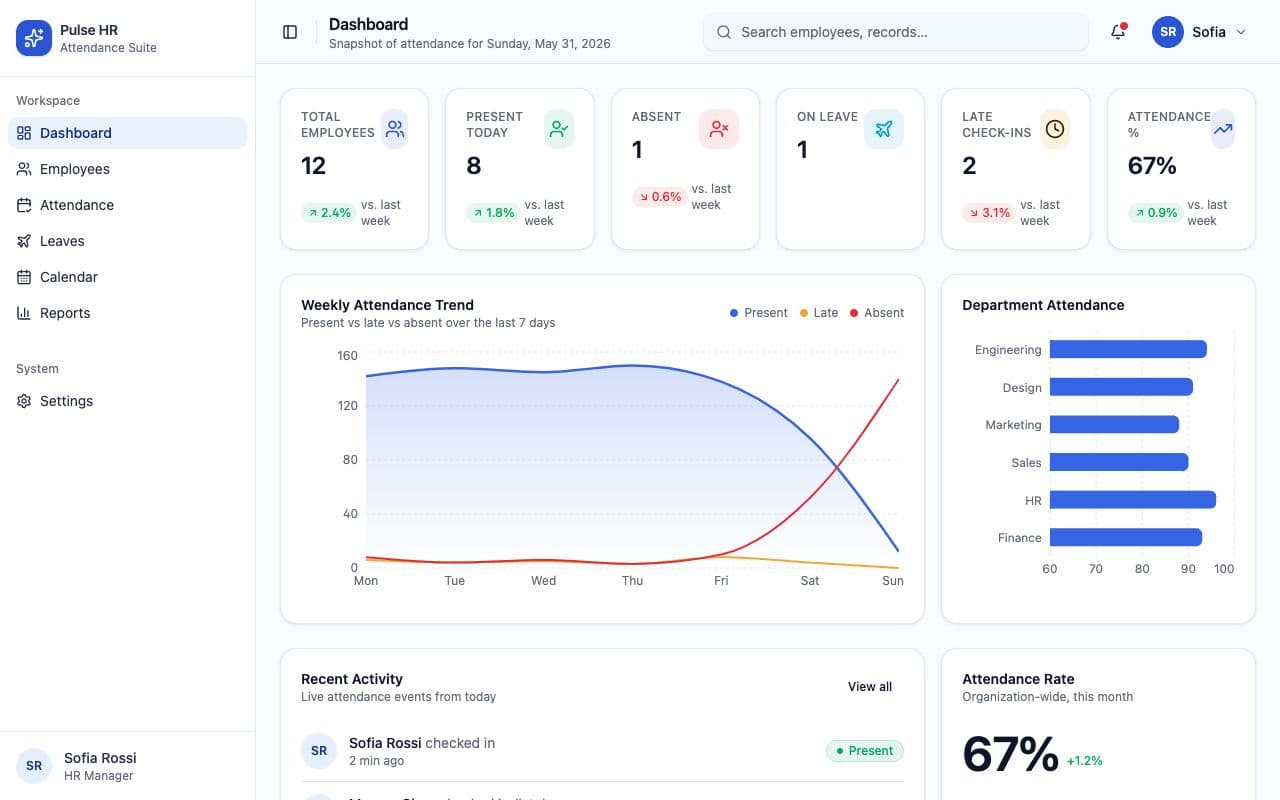Toggle the Late series in chart legend
Image resolution: width=1280 pixels, height=800 pixels.
(x=819, y=313)
